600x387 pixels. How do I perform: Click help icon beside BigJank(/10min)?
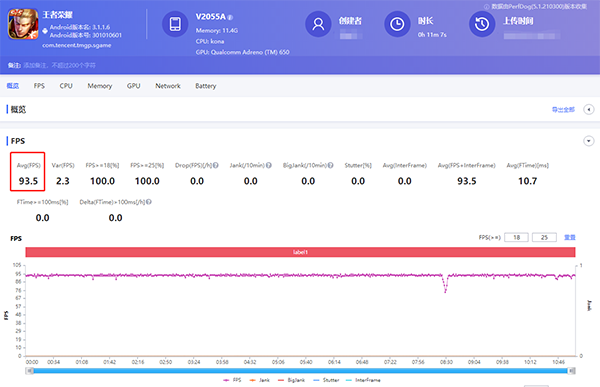coord(331,165)
